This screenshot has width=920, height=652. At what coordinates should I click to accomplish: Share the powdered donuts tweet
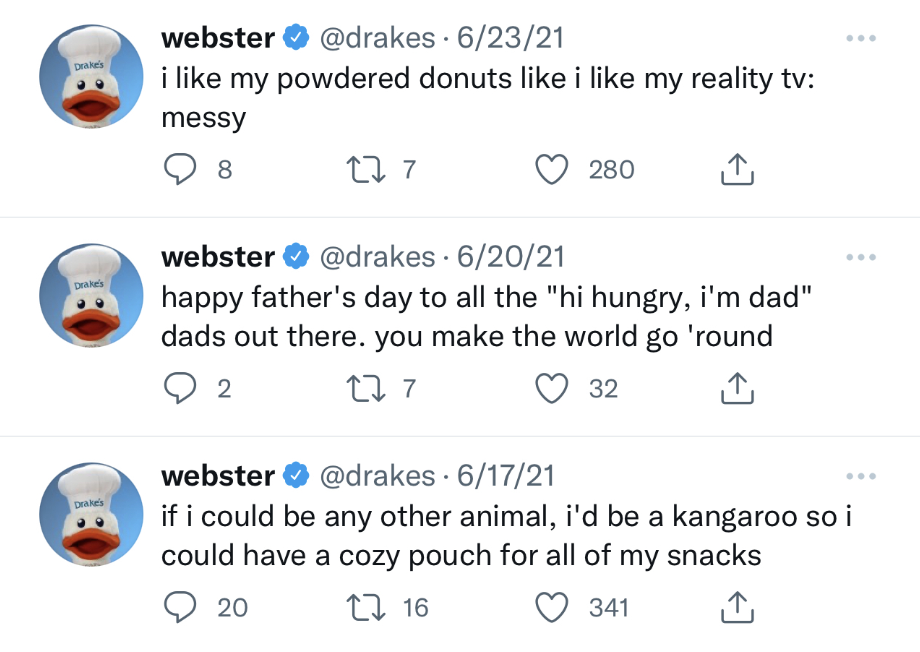(736, 170)
